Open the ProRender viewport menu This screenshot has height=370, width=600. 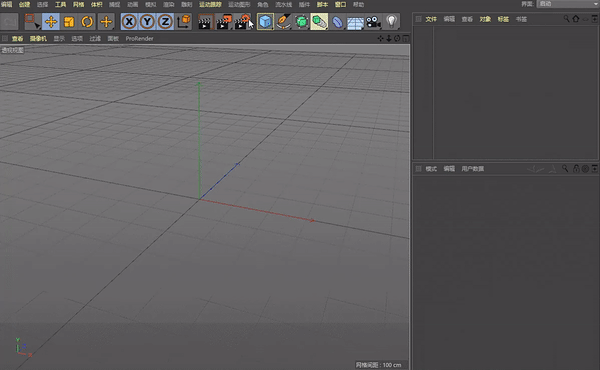click(x=139, y=39)
